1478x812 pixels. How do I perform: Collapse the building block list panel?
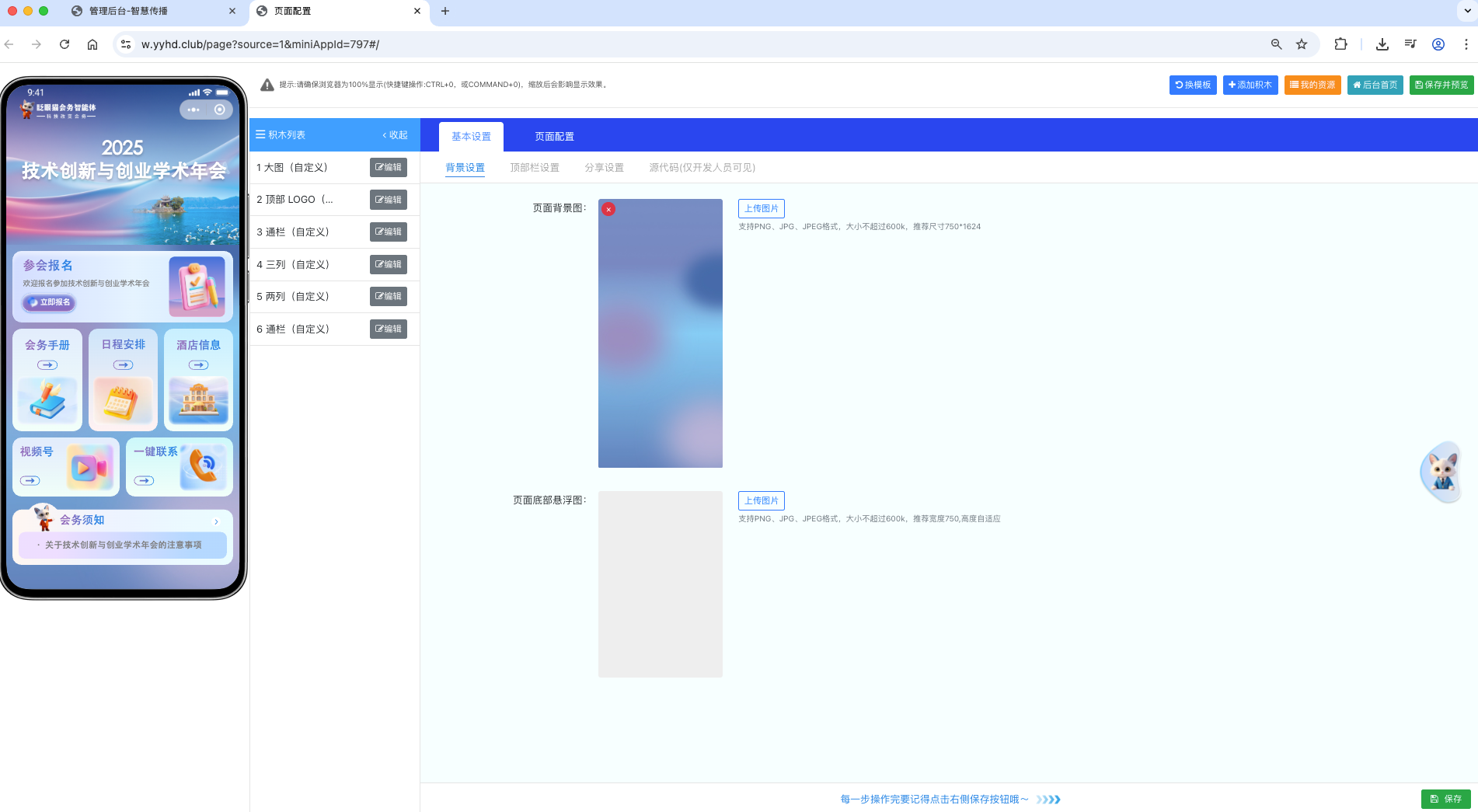click(x=395, y=135)
